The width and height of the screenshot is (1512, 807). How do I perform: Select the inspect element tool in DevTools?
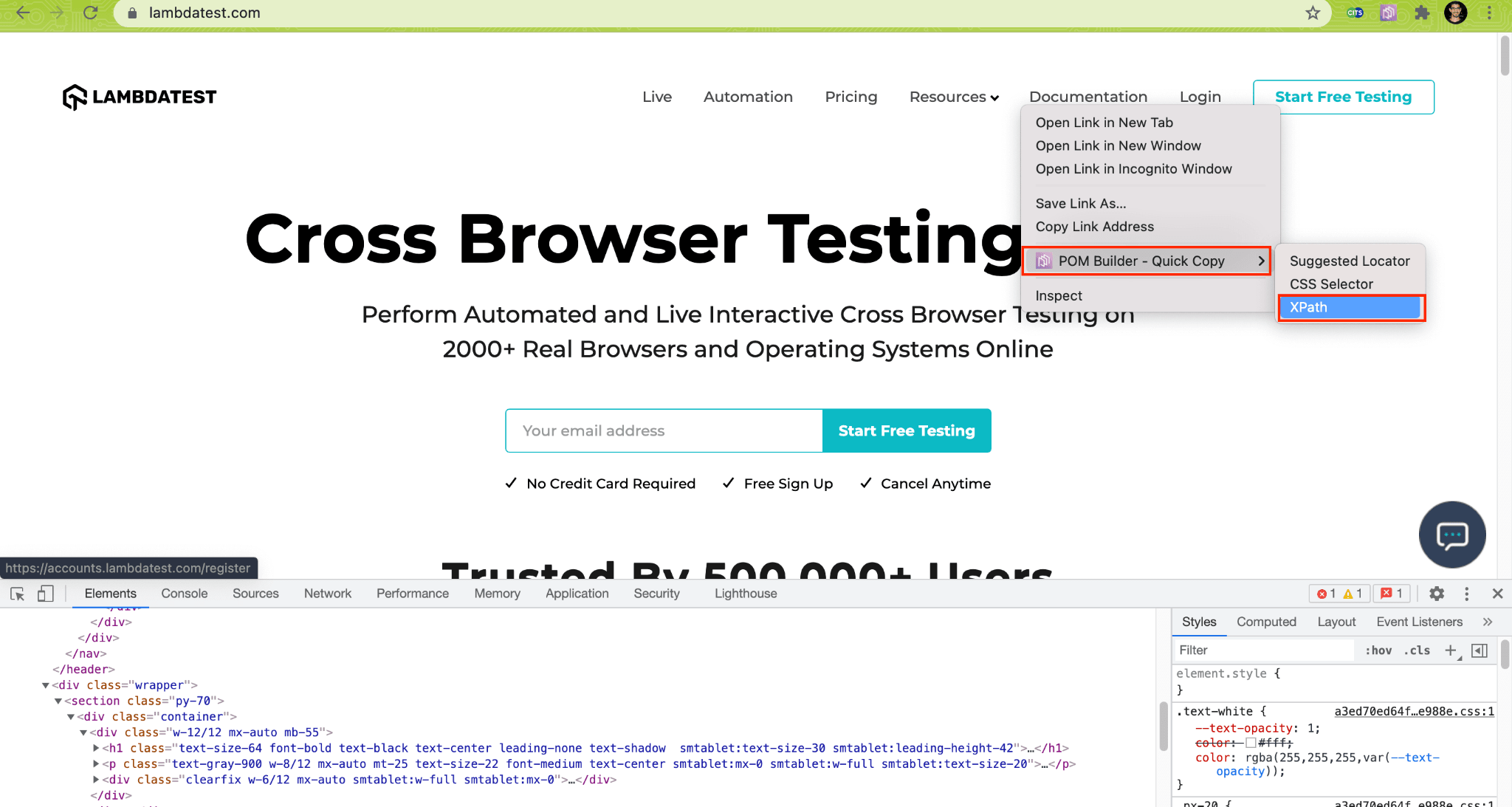pos(17,593)
